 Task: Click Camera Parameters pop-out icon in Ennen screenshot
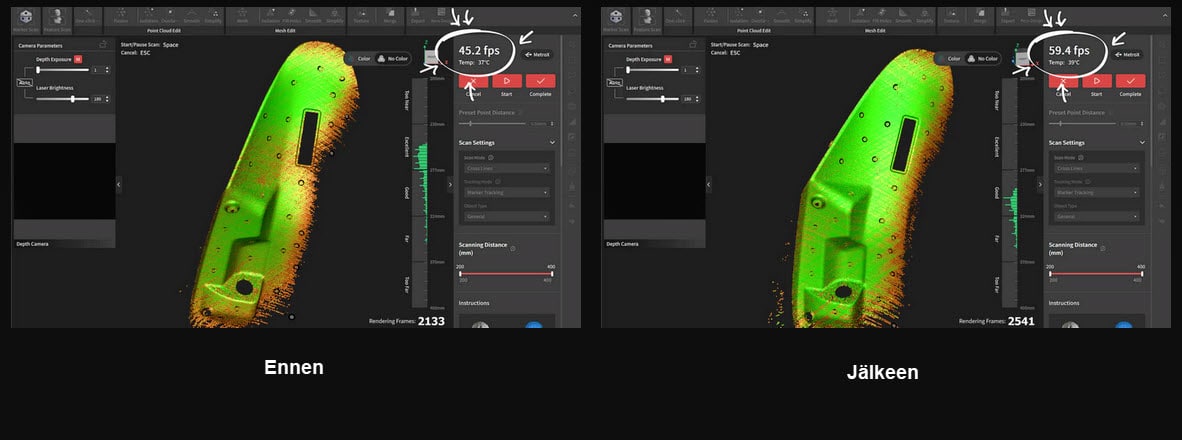pos(104,45)
